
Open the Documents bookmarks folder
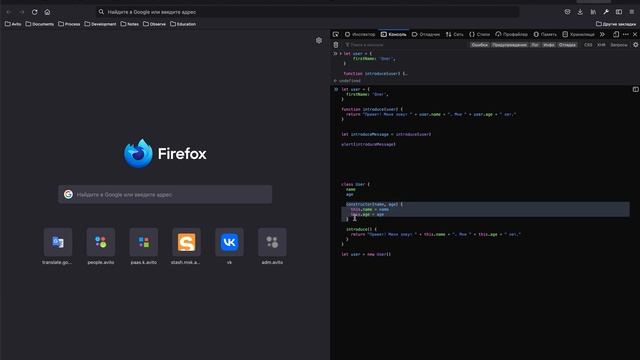click(x=40, y=24)
